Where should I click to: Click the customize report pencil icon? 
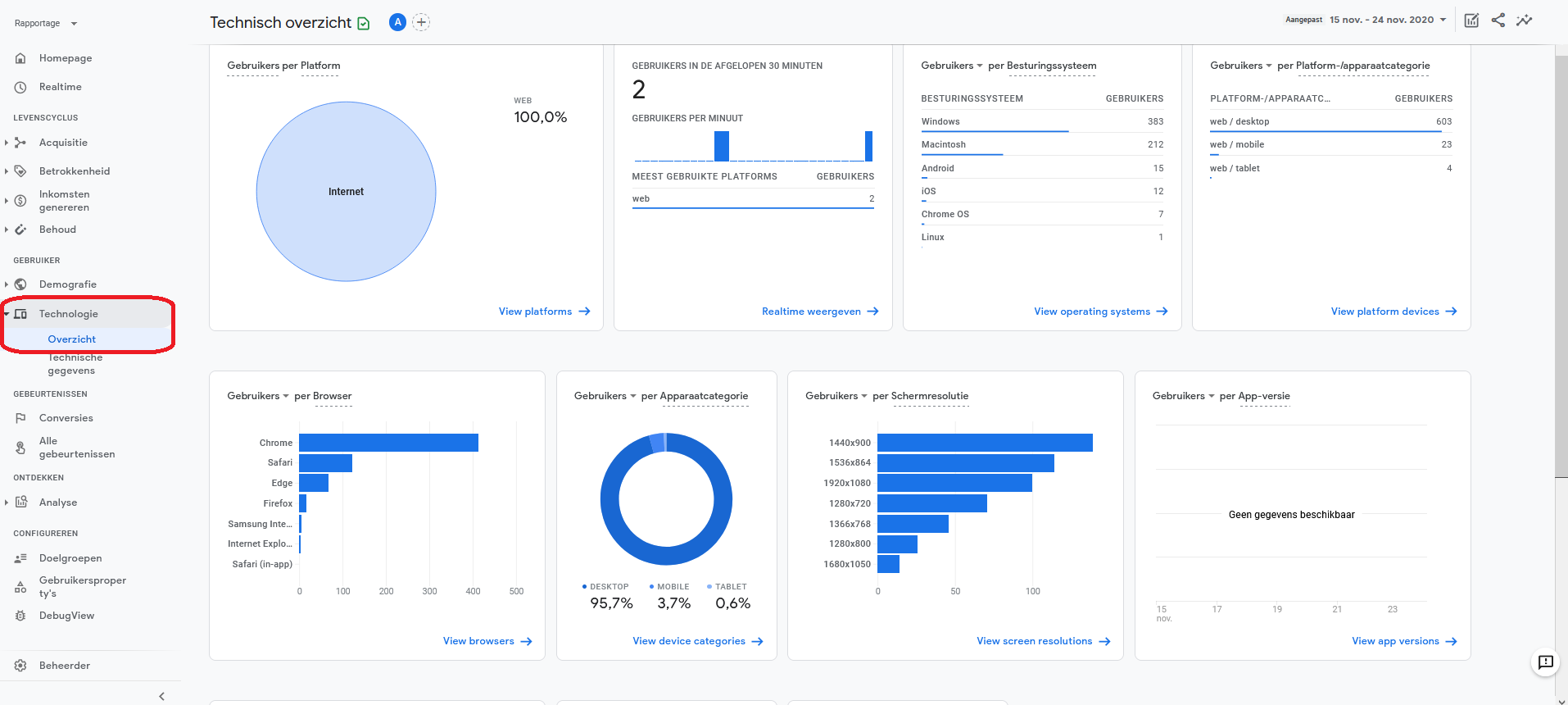tap(1471, 20)
